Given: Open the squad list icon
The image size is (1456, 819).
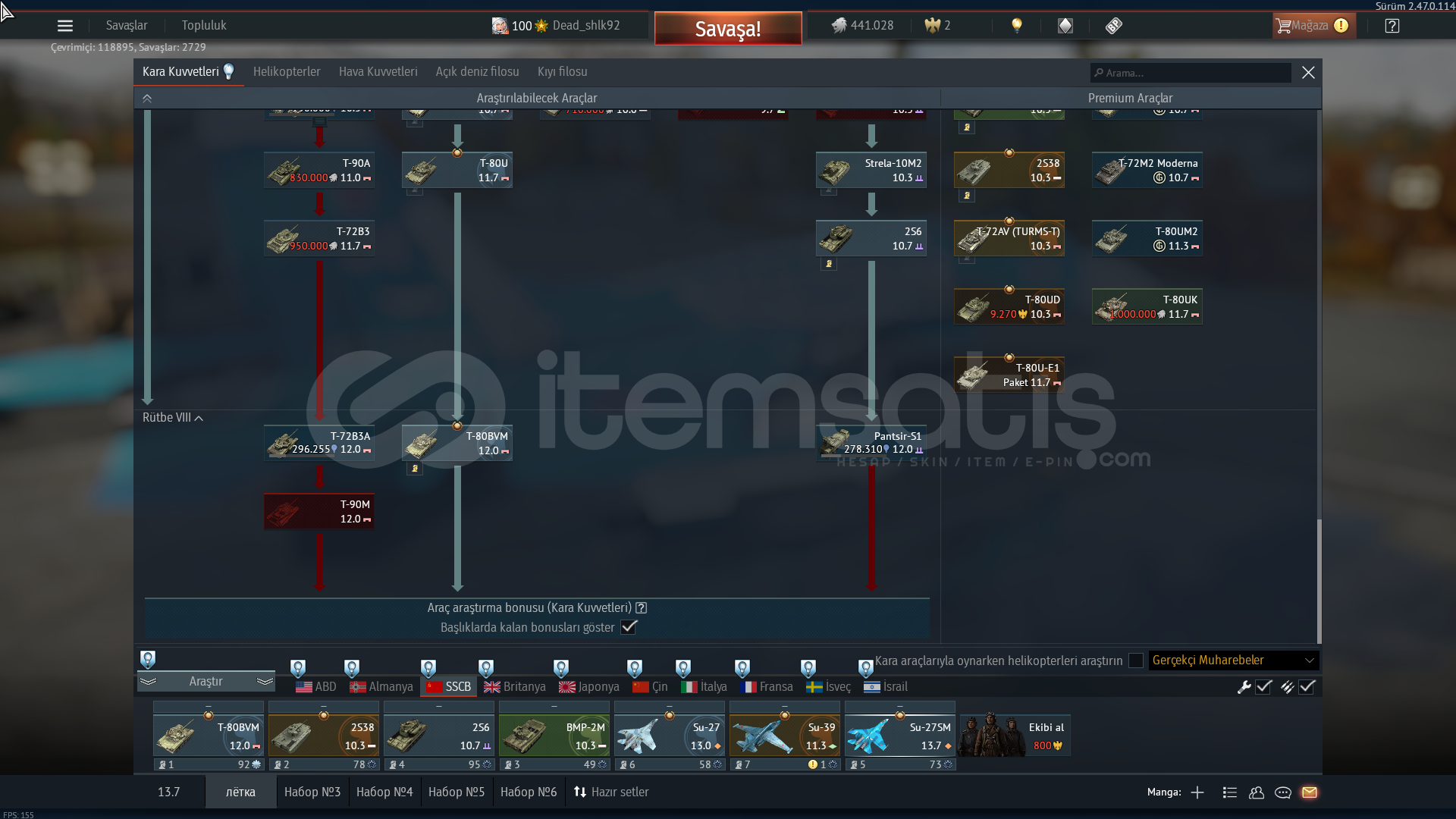Looking at the screenshot, I should [x=1230, y=792].
